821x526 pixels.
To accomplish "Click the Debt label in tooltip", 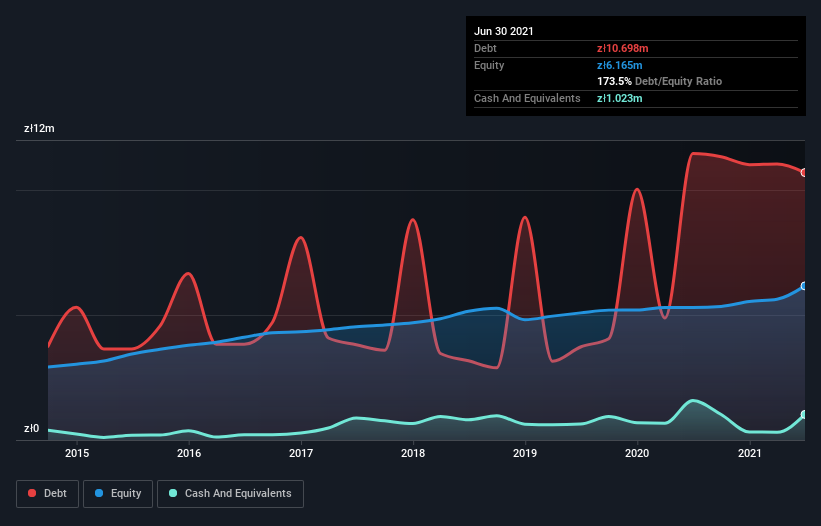I will pyautogui.click(x=485, y=48).
